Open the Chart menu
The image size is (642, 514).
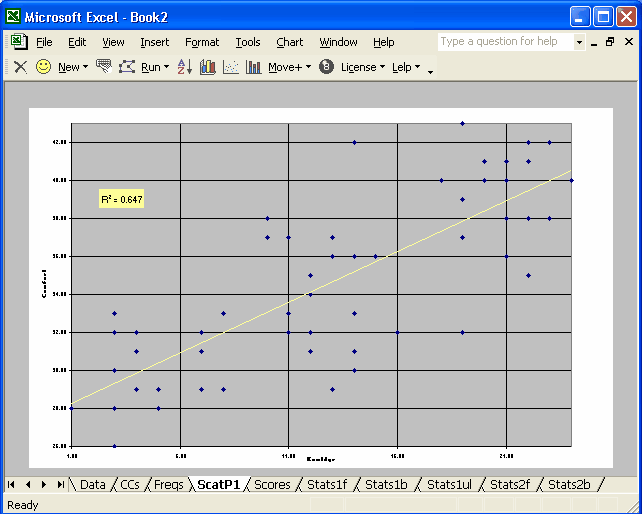(289, 42)
